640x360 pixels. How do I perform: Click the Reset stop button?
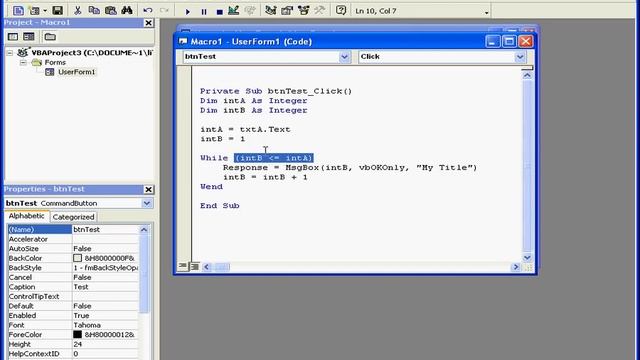pyautogui.click(x=219, y=11)
